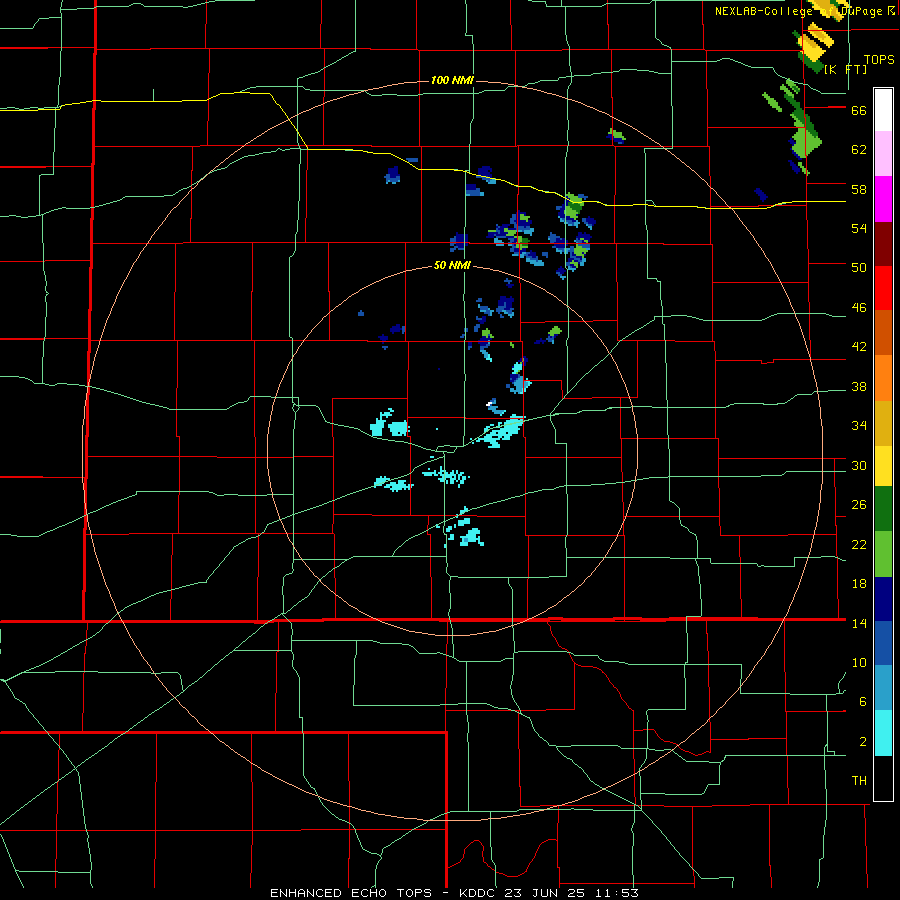This screenshot has height=900, width=900.
Task: Click the dark red legend swatch
Action: point(883,244)
